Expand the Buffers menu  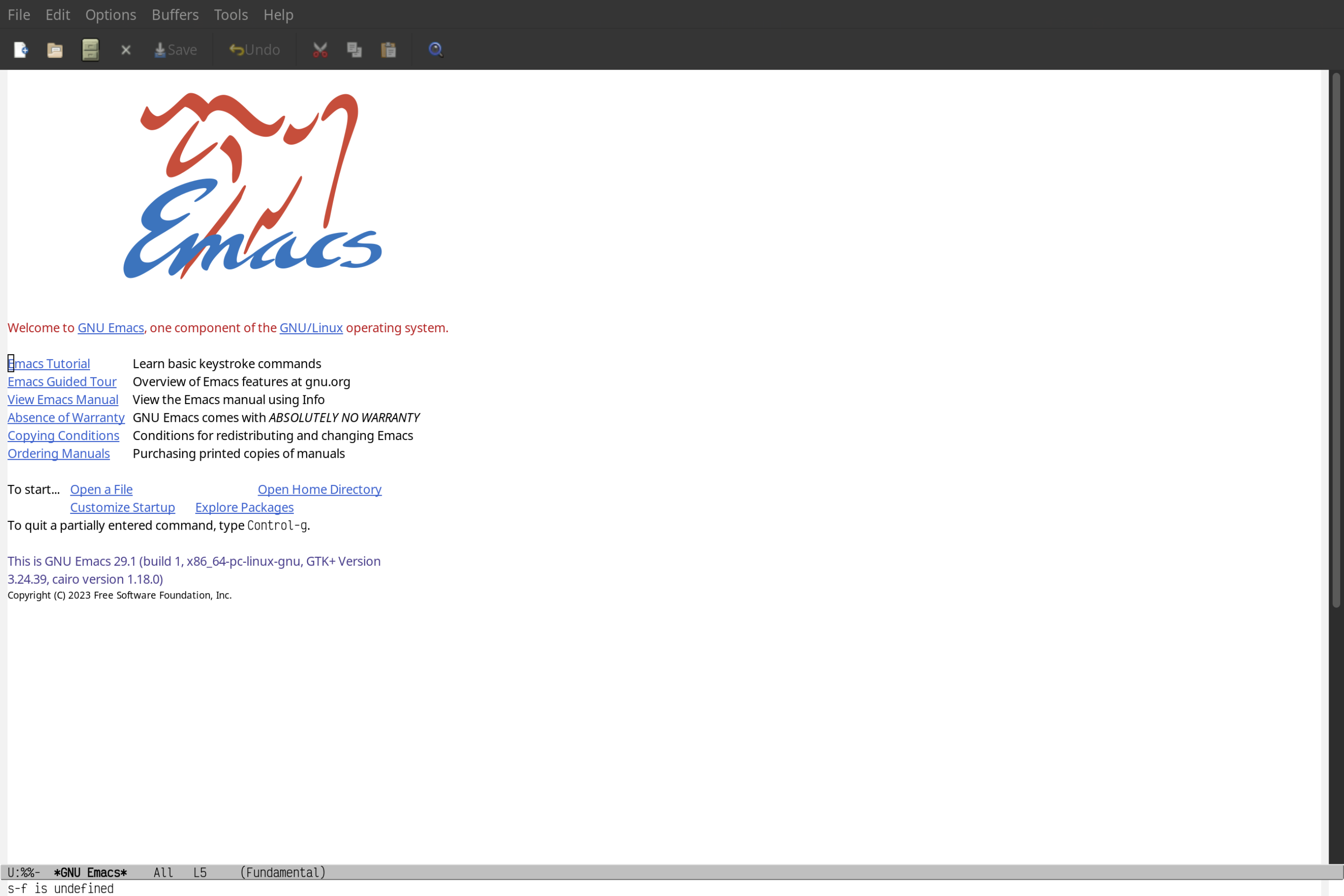[x=174, y=14]
